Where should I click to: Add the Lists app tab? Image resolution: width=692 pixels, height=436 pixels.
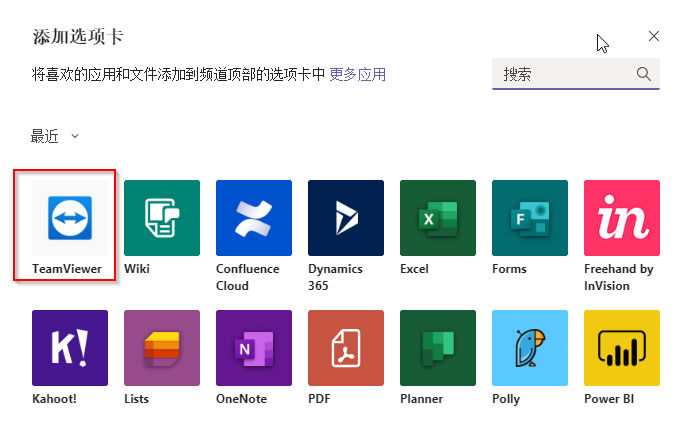coord(162,348)
